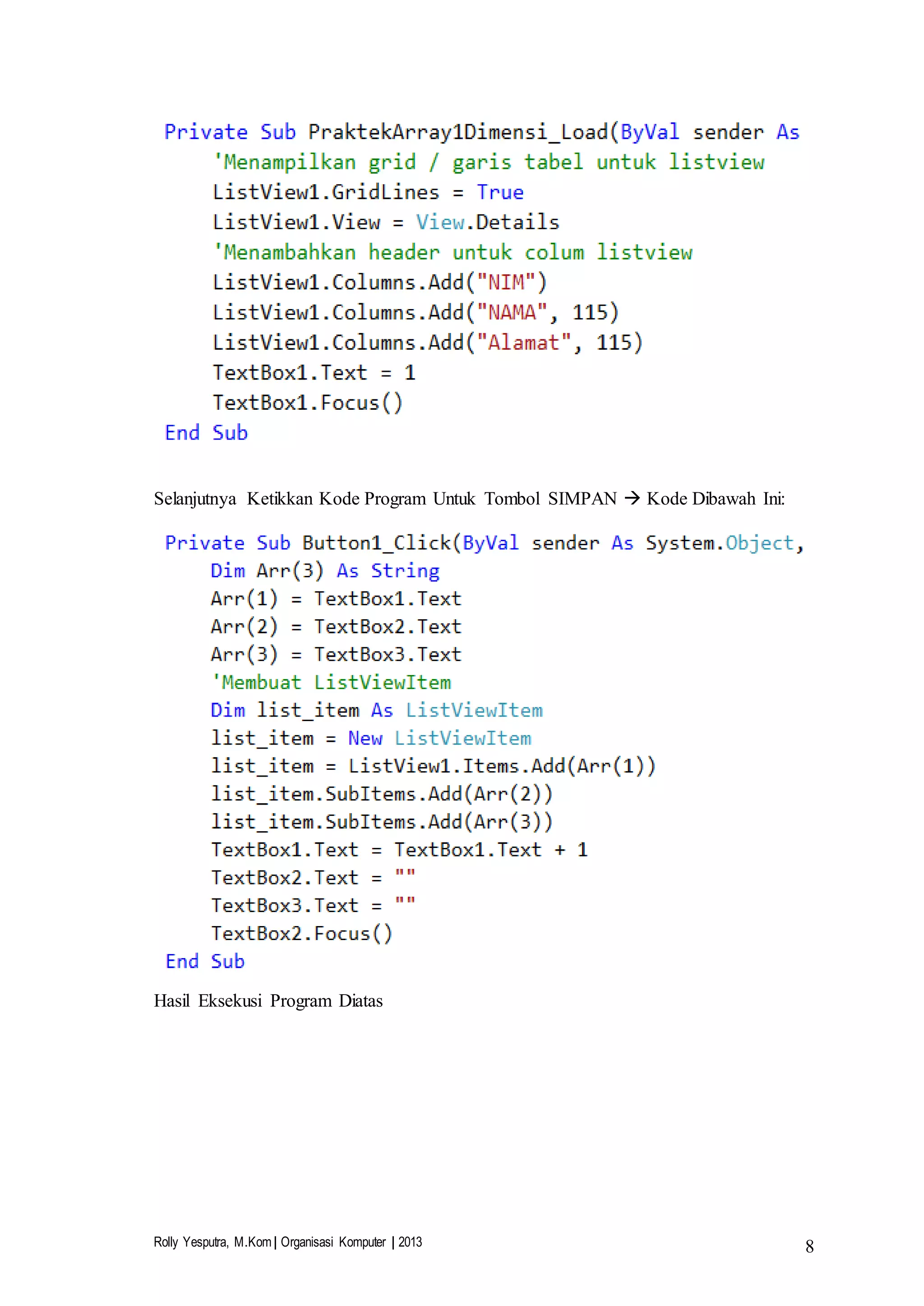Screen dimensions: 924x1306
Task: Click the 'TextBox1.Text = TextBox1.Text + 1' line
Action: click(x=399, y=850)
